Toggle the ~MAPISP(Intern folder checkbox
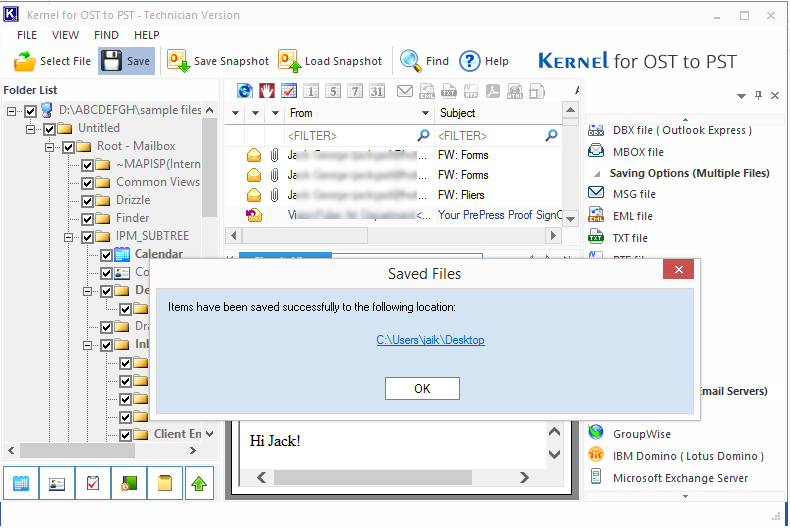This screenshot has height=528, width=790. pos(87,165)
